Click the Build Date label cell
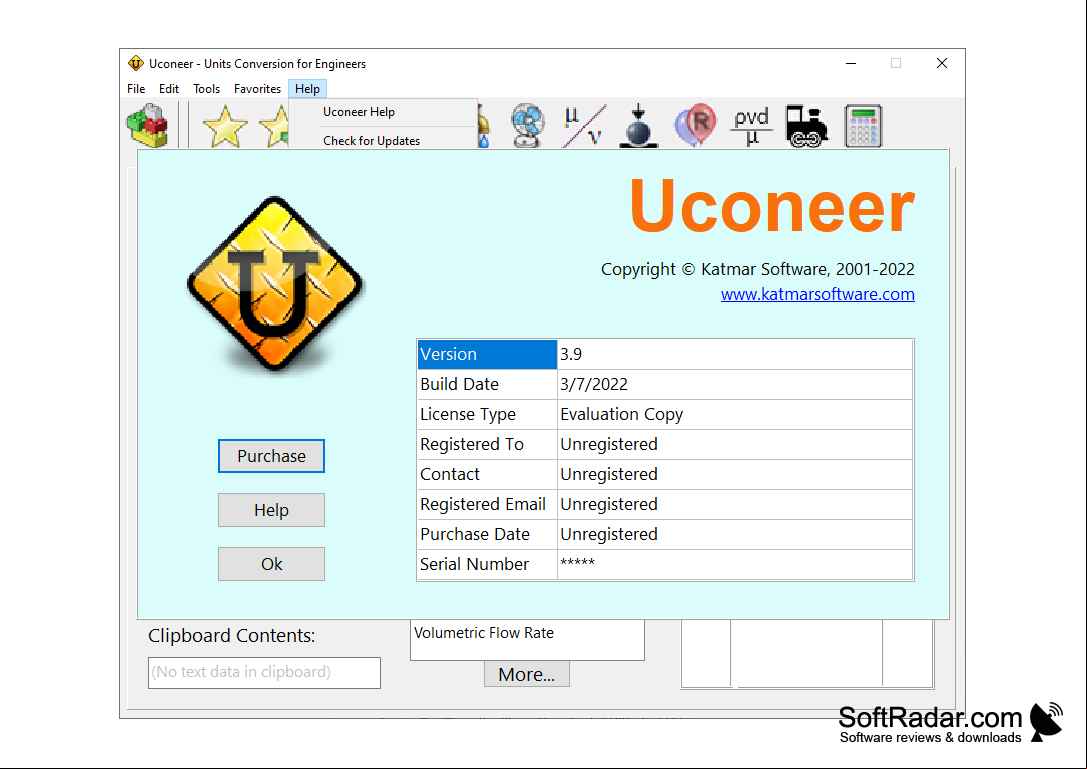Image resolution: width=1087 pixels, height=769 pixels. click(x=487, y=384)
